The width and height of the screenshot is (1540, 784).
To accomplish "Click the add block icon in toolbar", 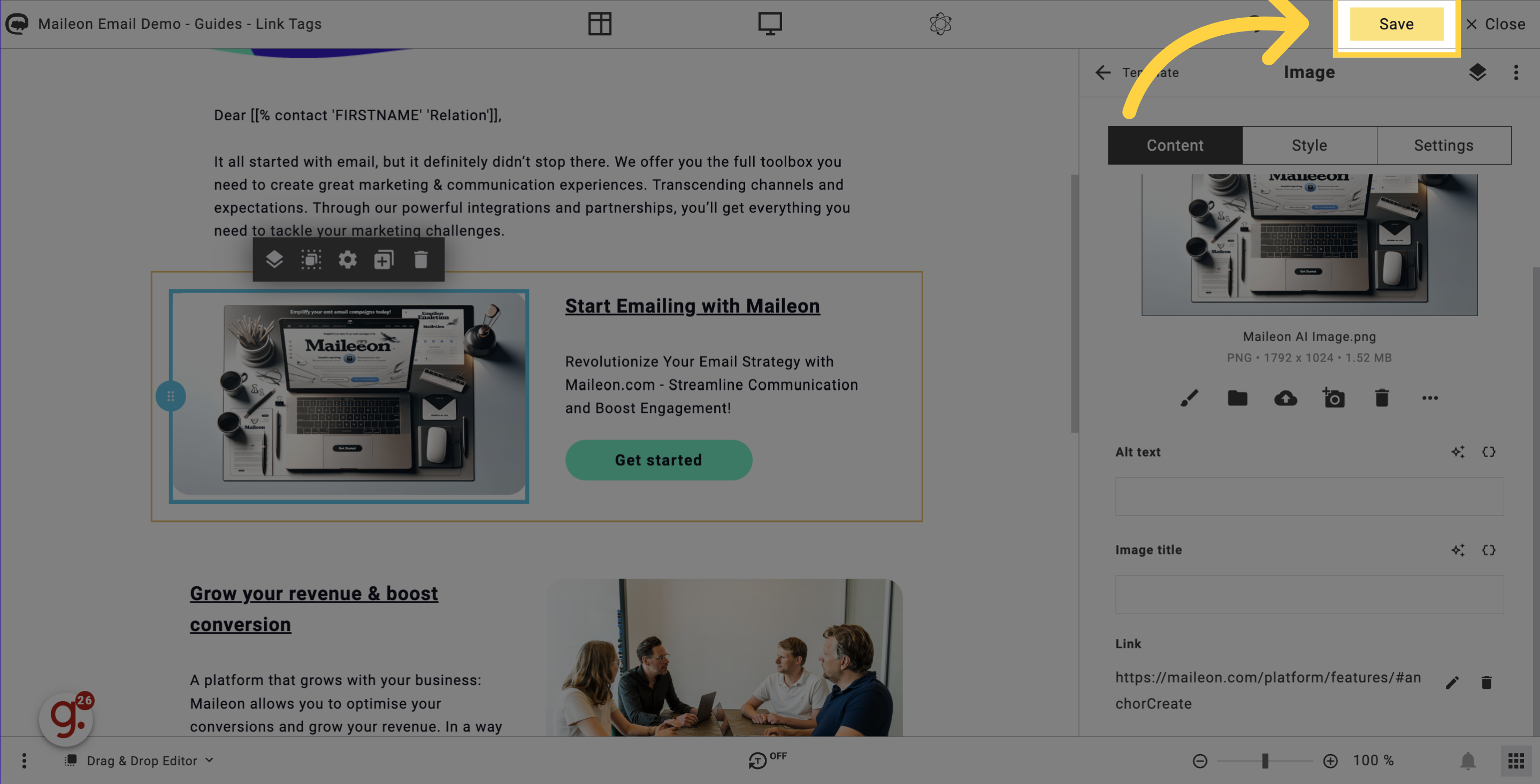I will point(384,259).
